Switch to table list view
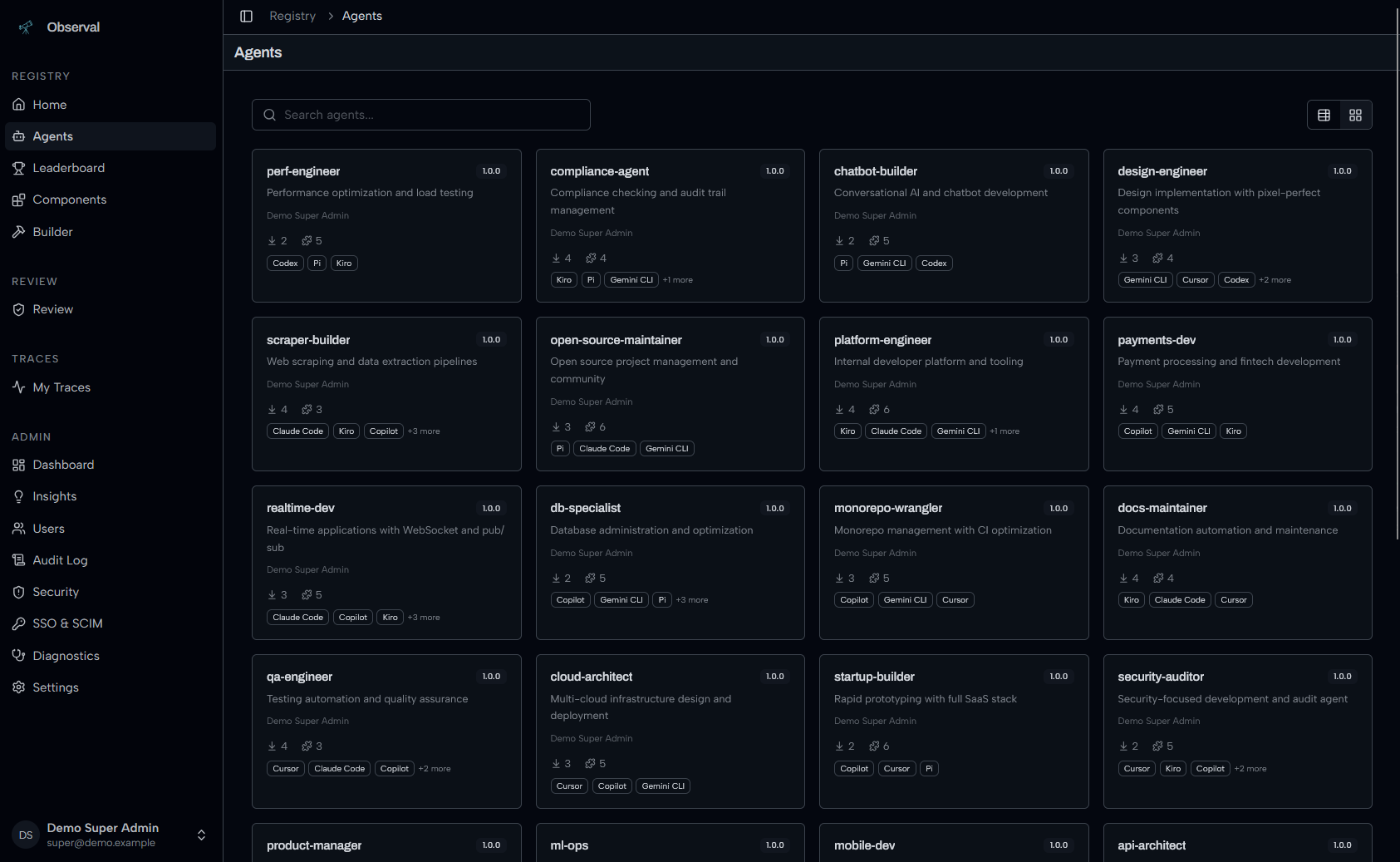Viewport: 1400px width, 862px height. click(x=1324, y=115)
